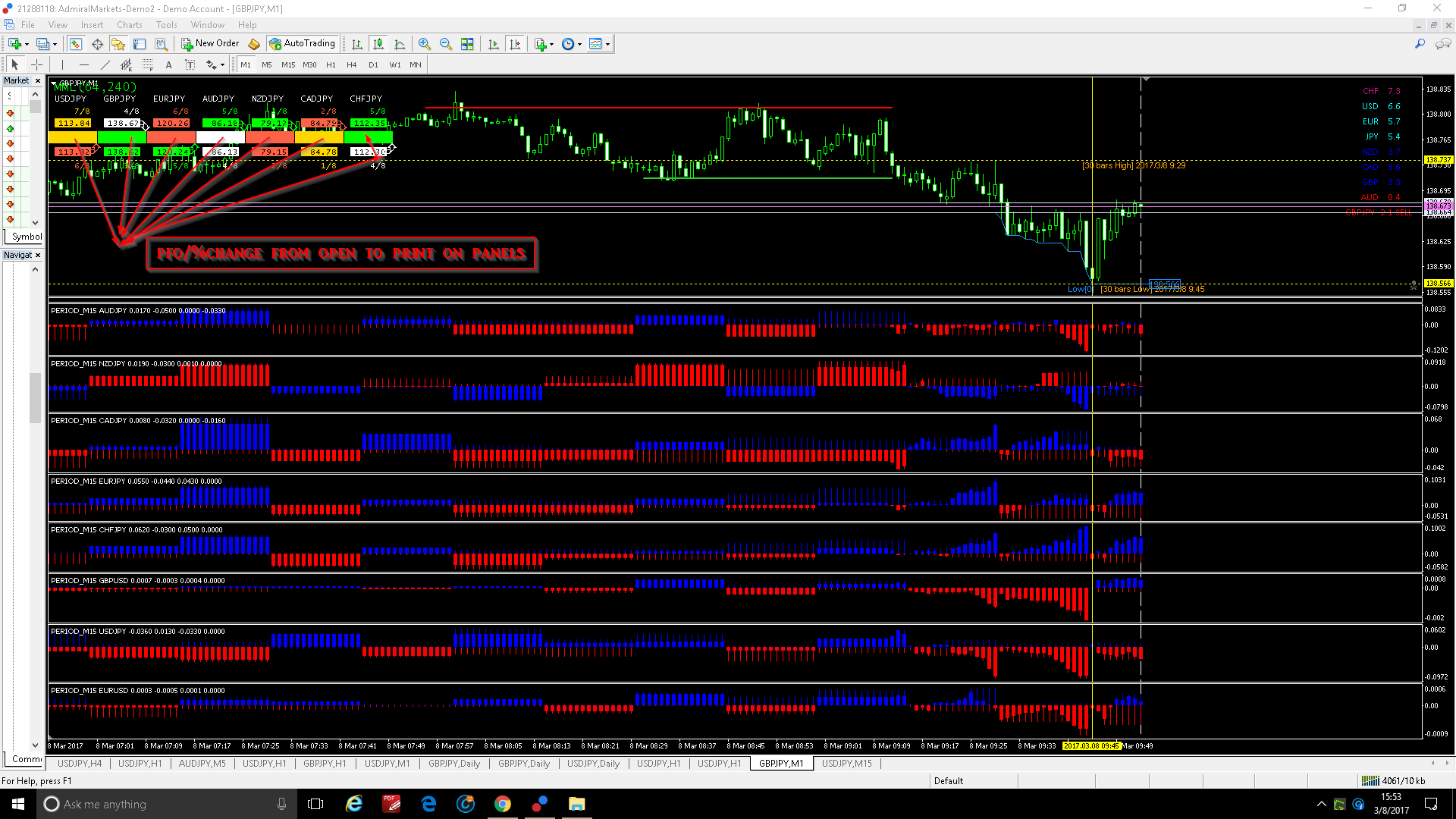1456x819 pixels.
Task: Expand the arrows objects dropdown
Action: coord(222,65)
